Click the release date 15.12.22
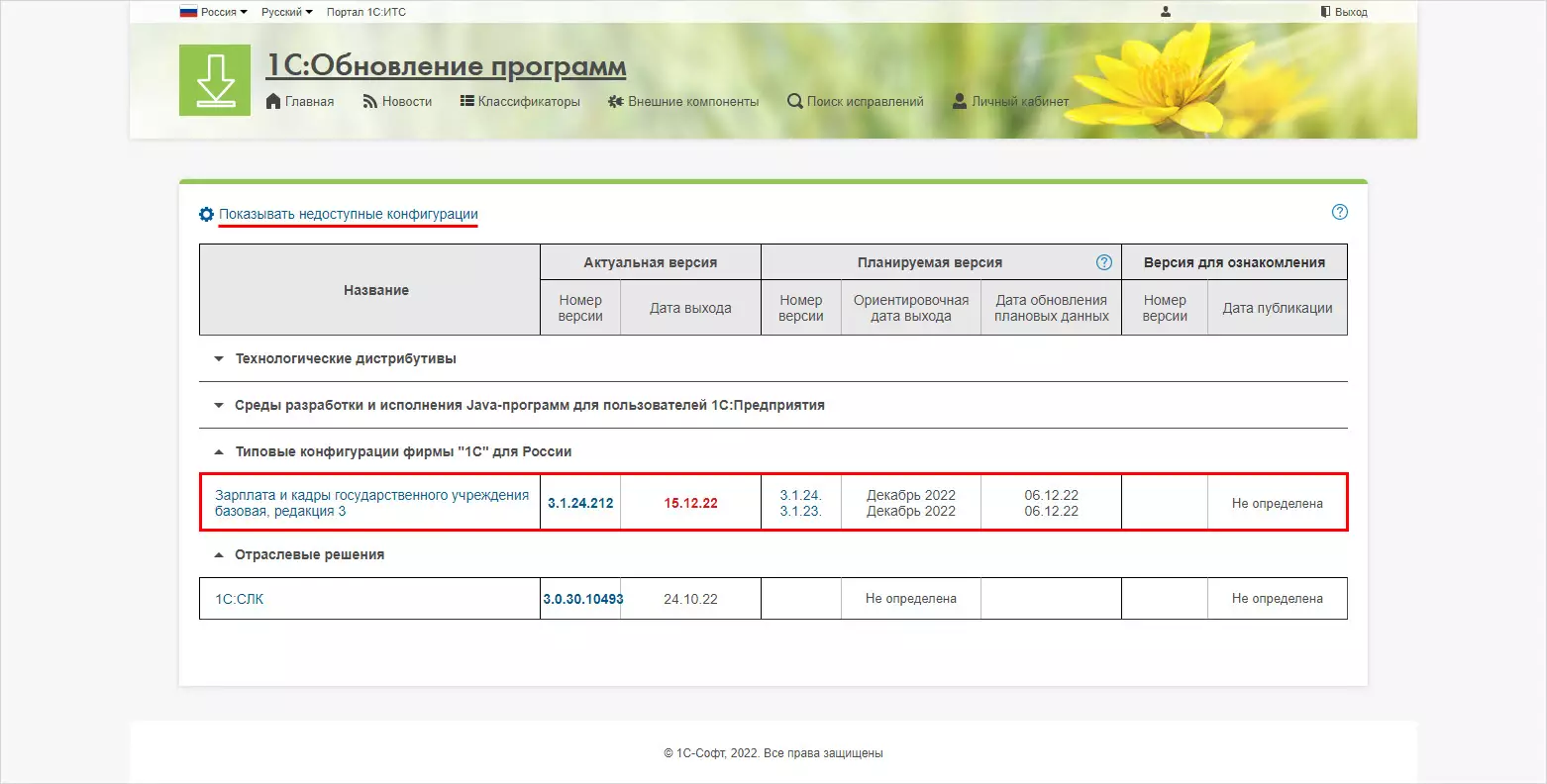Image resolution: width=1547 pixels, height=784 pixels. (x=691, y=503)
